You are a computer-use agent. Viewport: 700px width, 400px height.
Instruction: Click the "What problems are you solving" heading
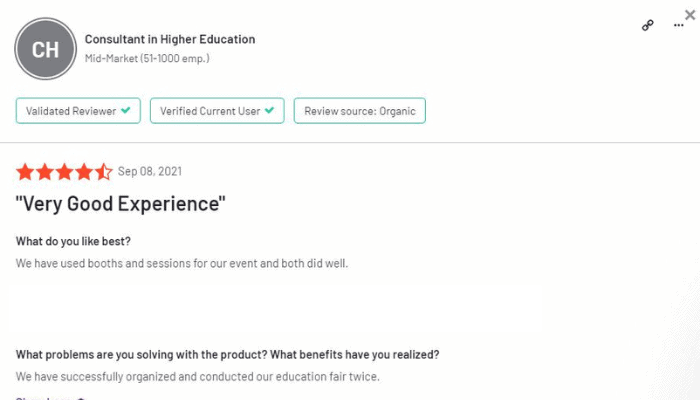coord(228,355)
